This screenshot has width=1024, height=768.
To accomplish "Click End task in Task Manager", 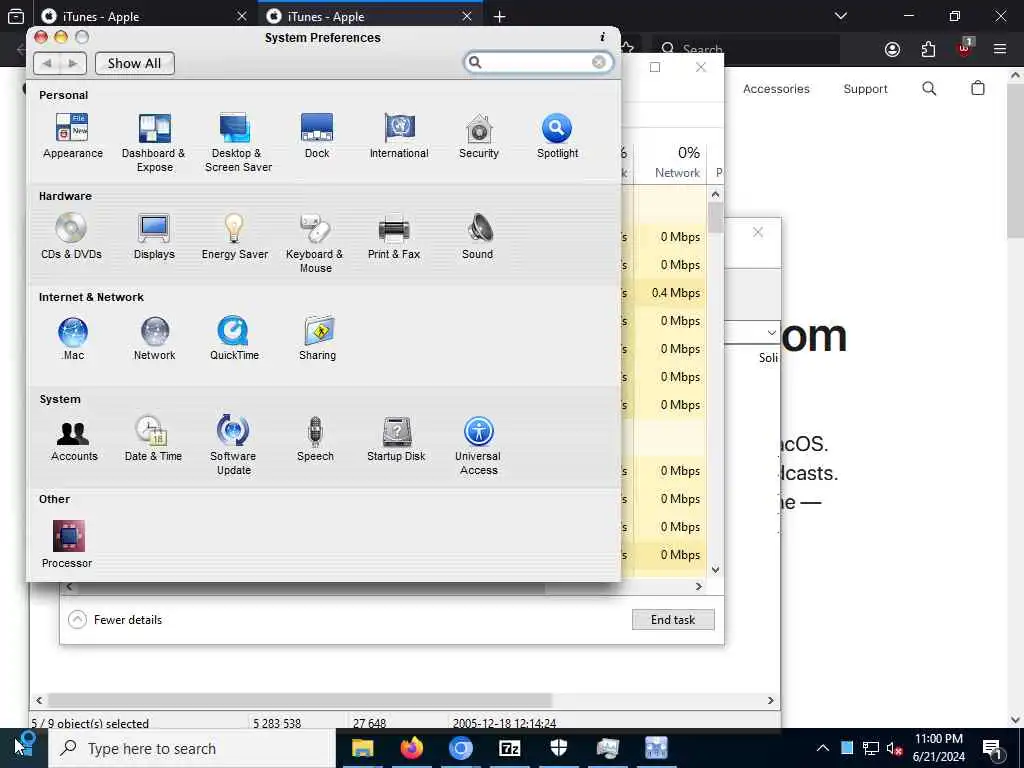I will tap(673, 620).
